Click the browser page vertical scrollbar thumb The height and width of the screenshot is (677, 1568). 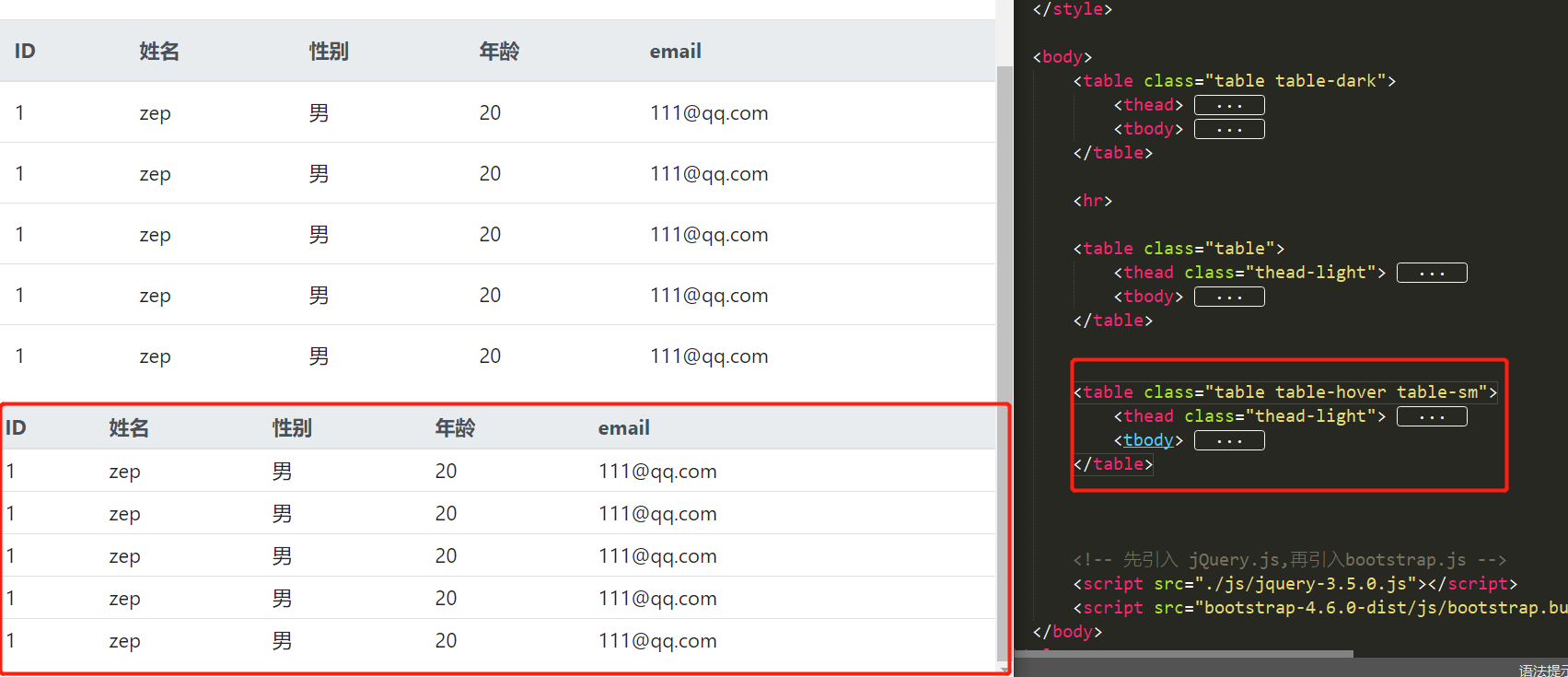pyautogui.click(x=1005, y=364)
